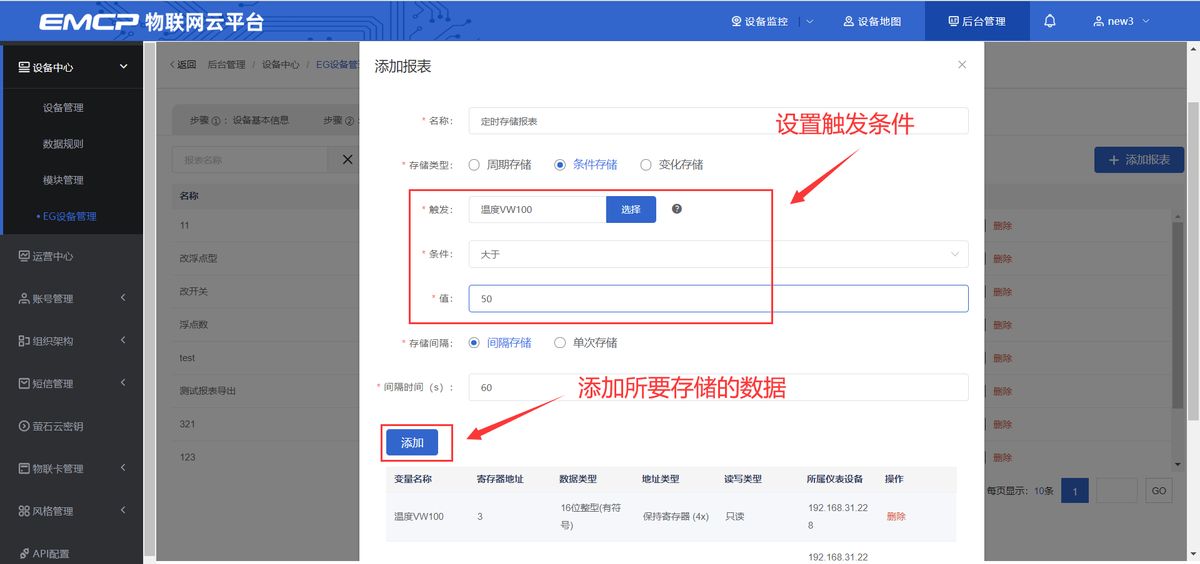
Task: Expand the new3 user account menu
Action: click(x=1121, y=21)
